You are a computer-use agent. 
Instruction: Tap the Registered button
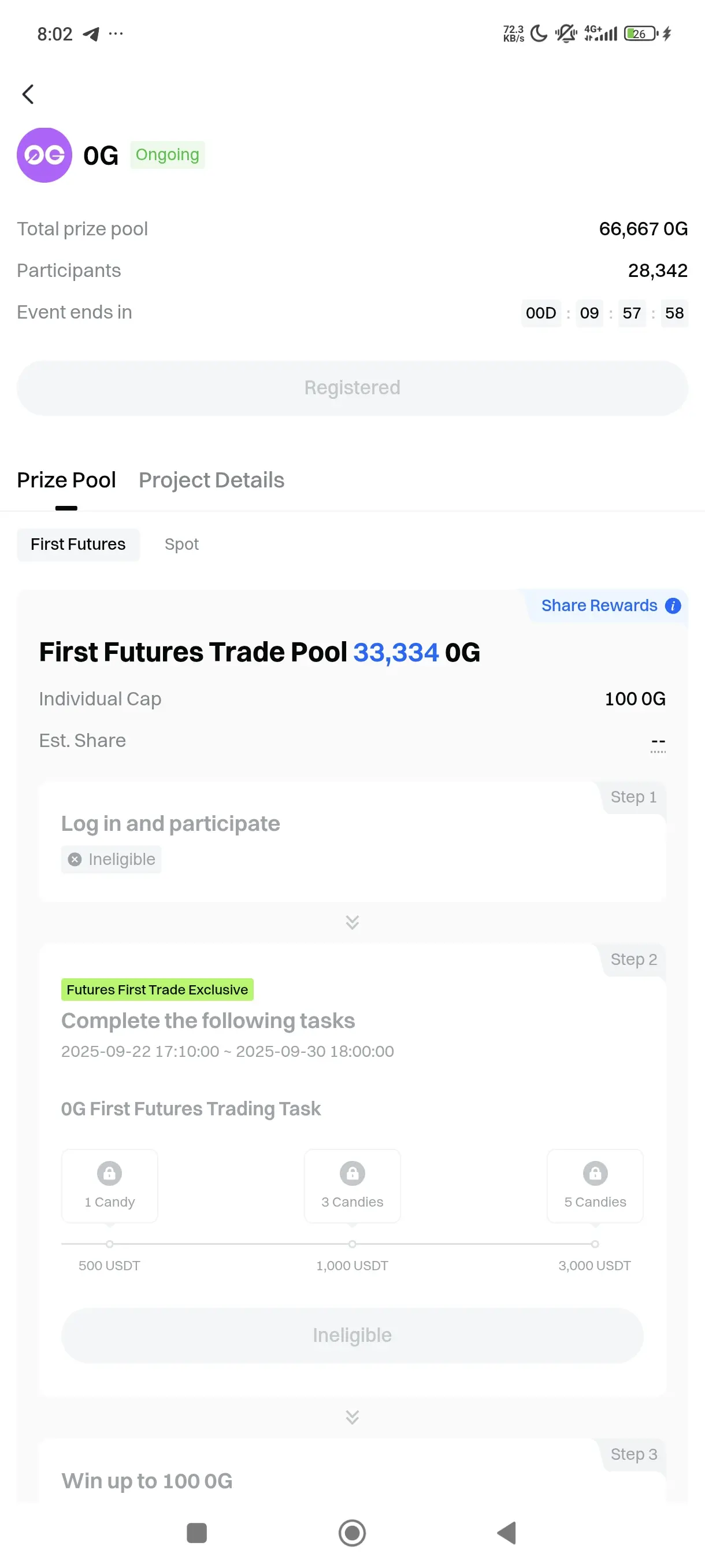pyautogui.click(x=352, y=388)
